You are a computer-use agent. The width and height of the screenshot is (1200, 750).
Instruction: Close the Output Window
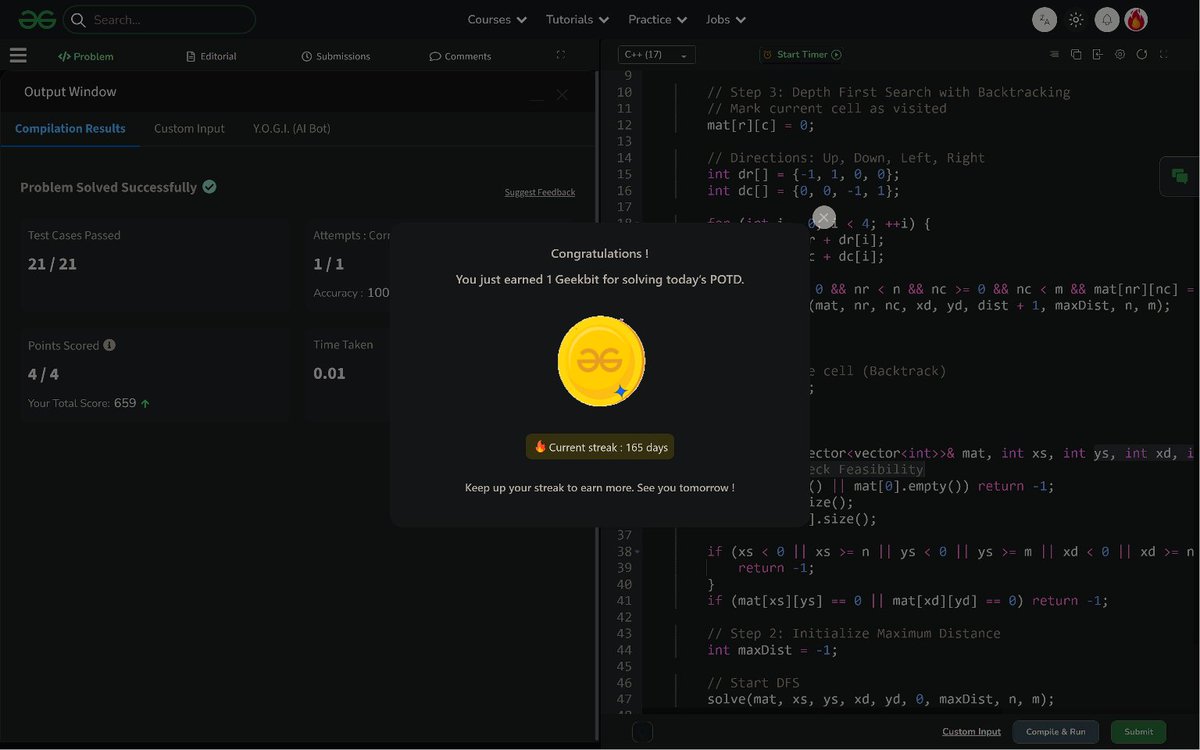562,95
